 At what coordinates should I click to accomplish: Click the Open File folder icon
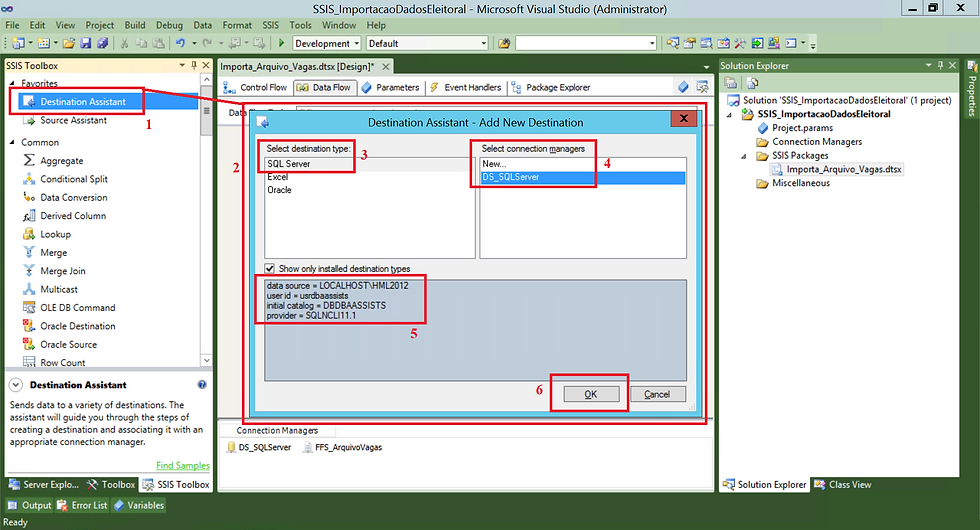click(69, 43)
